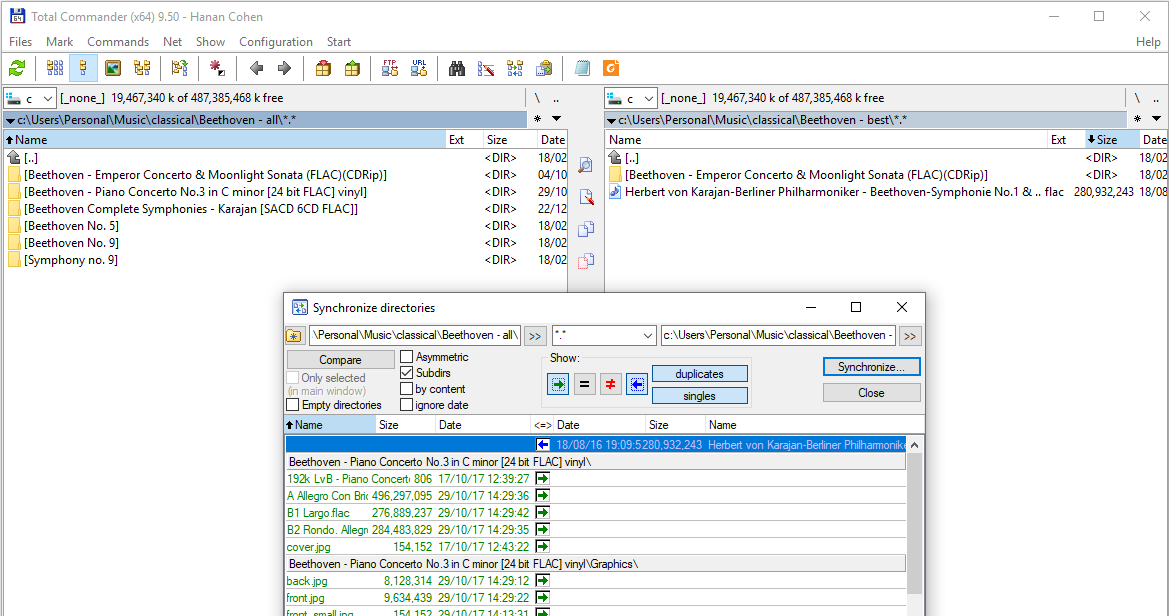This screenshot has width=1169, height=616.
Task: Click the Synchronize directories toolbar icon
Action: (515, 69)
